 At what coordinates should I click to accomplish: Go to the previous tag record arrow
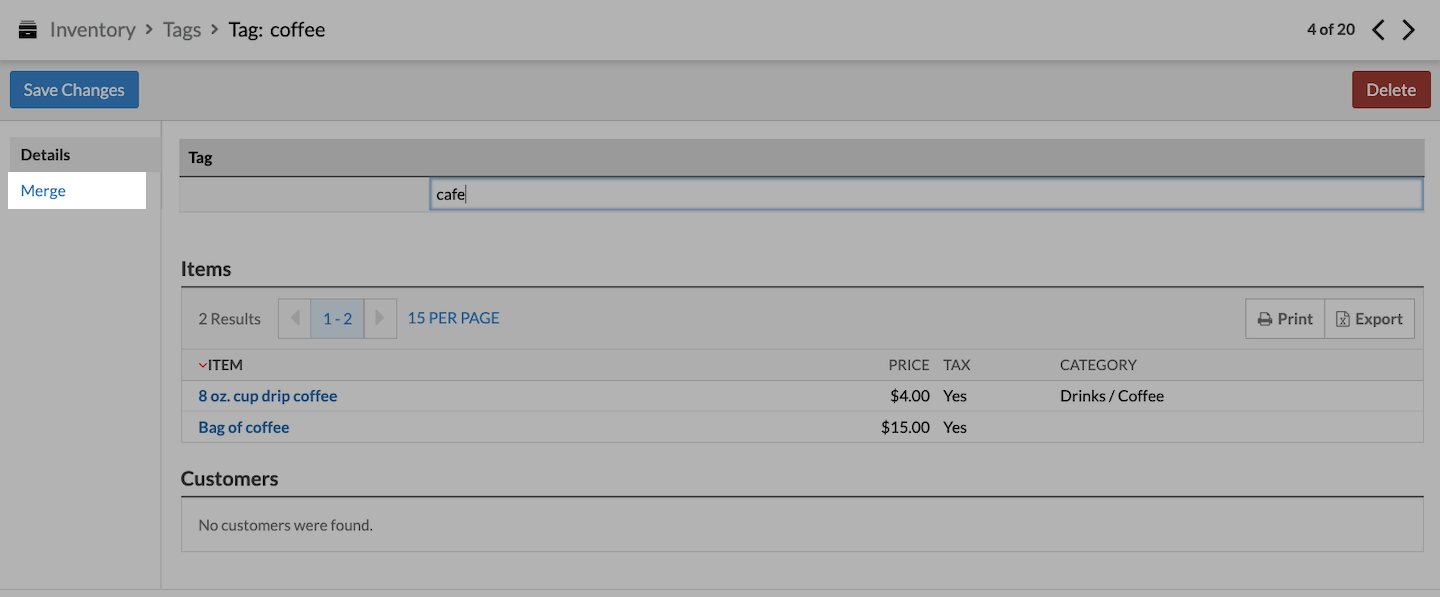(x=1378, y=30)
